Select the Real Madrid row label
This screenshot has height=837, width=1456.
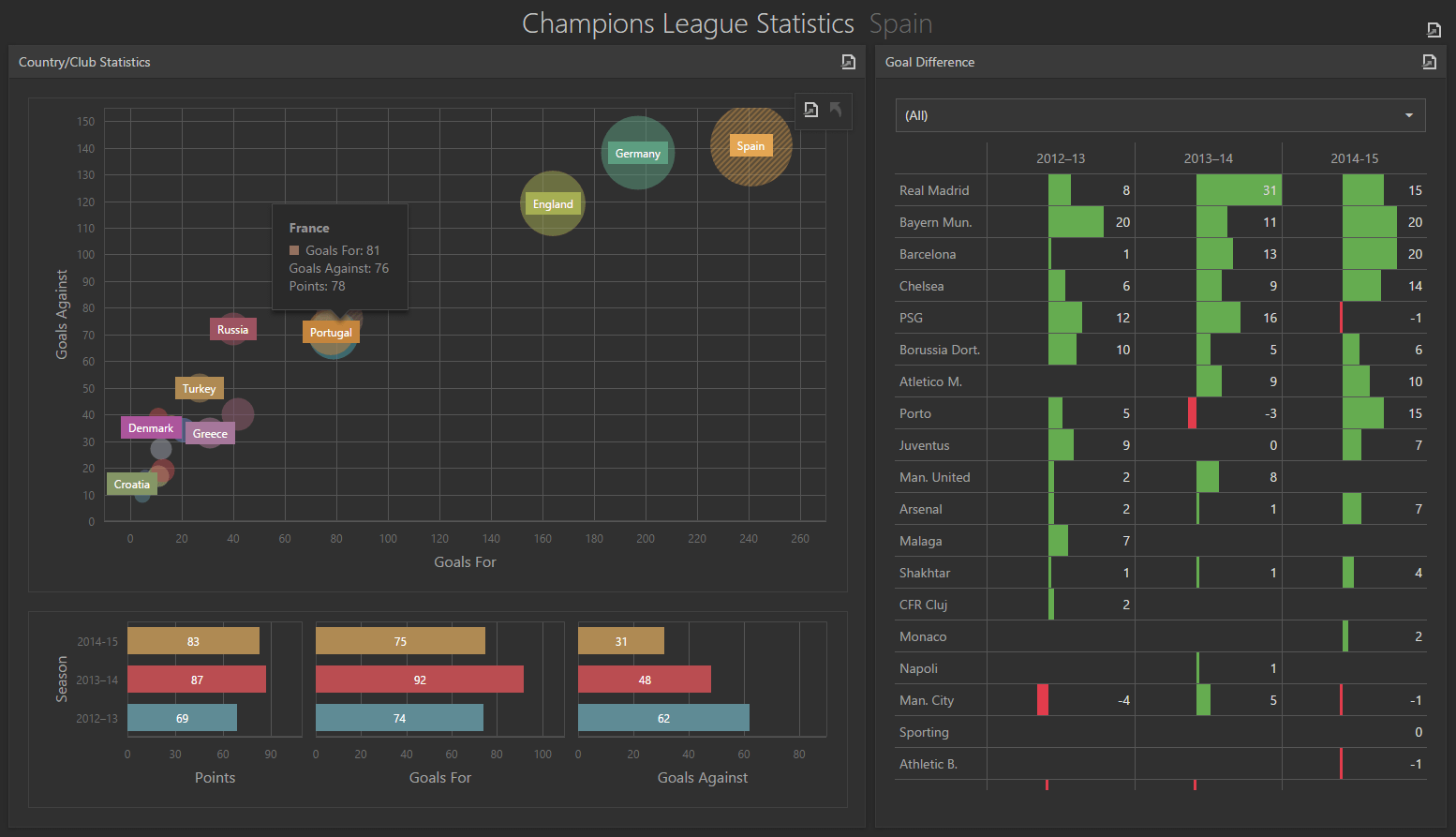[934, 190]
